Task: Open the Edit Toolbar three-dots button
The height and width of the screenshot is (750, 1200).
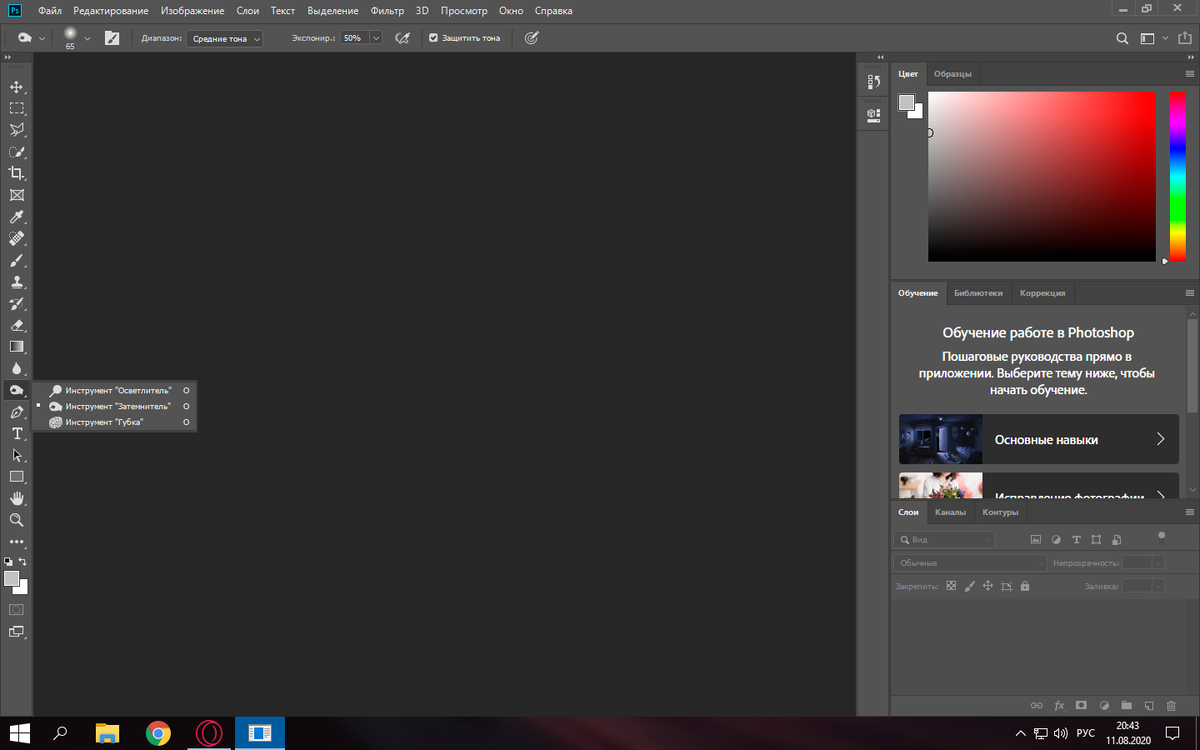Action: click(x=16, y=542)
